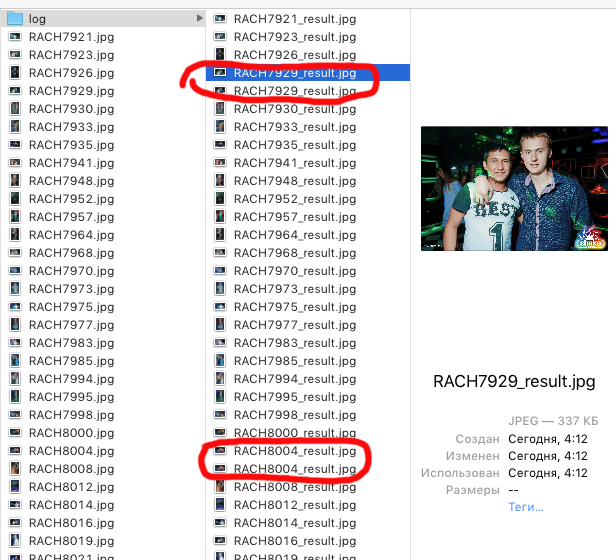This screenshot has height=560, width=616.
Task: Select file RACH7948_result.jpg
Action: (295, 181)
